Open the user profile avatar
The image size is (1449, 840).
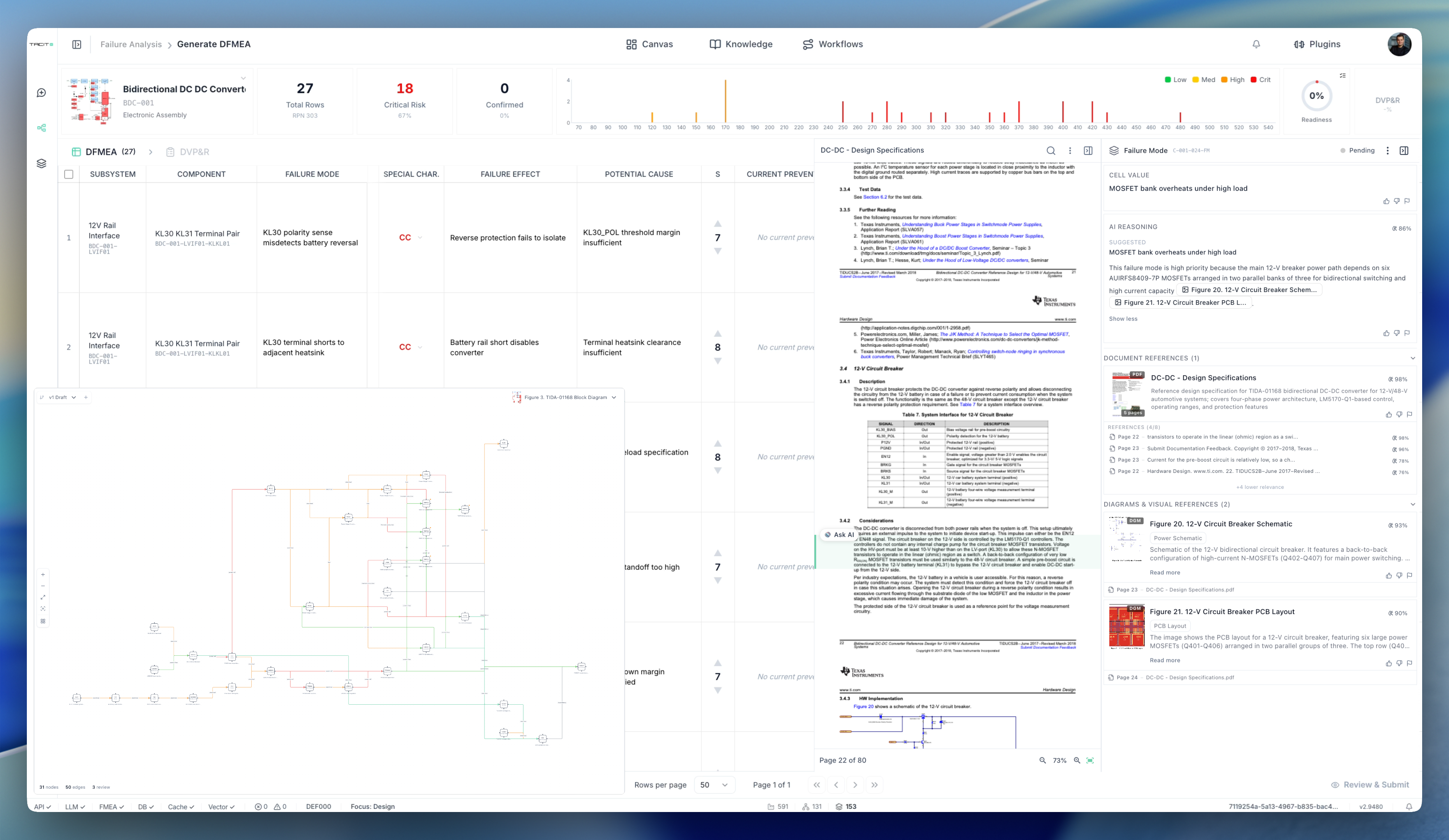[1399, 44]
